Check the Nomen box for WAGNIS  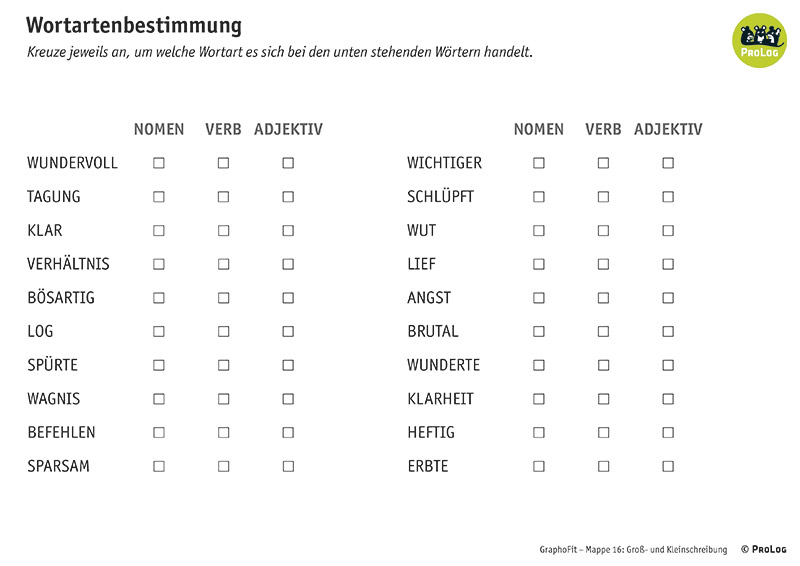point(159,399)
